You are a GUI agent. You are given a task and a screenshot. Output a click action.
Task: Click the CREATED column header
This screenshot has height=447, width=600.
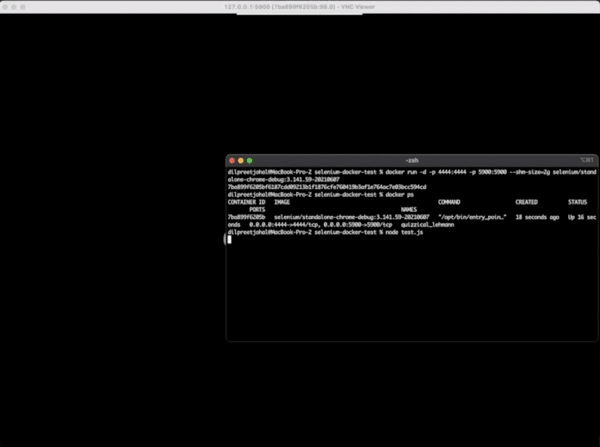click(x=526, y=202)
